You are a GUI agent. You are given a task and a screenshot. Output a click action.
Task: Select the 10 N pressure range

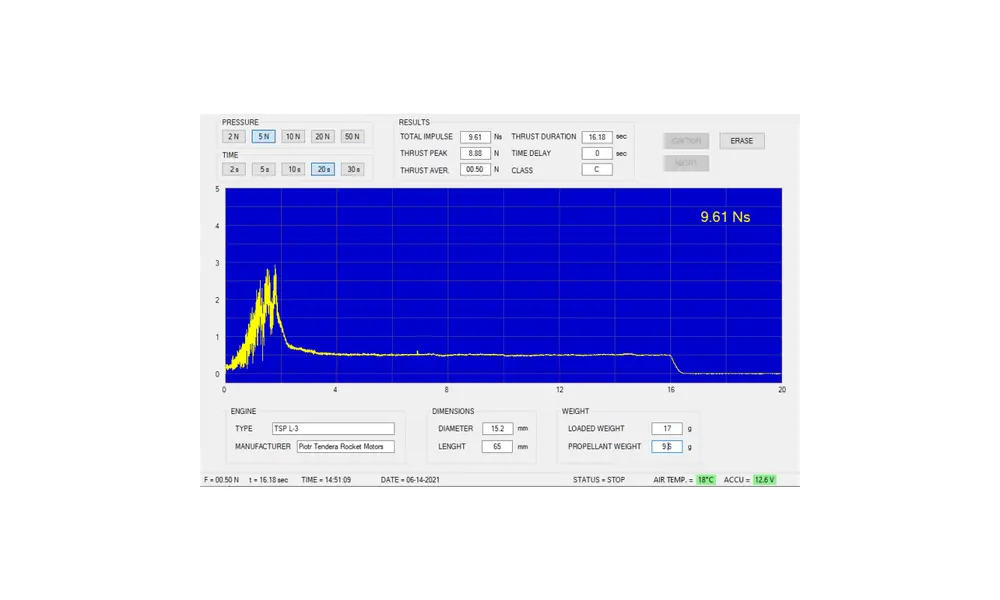293,136
